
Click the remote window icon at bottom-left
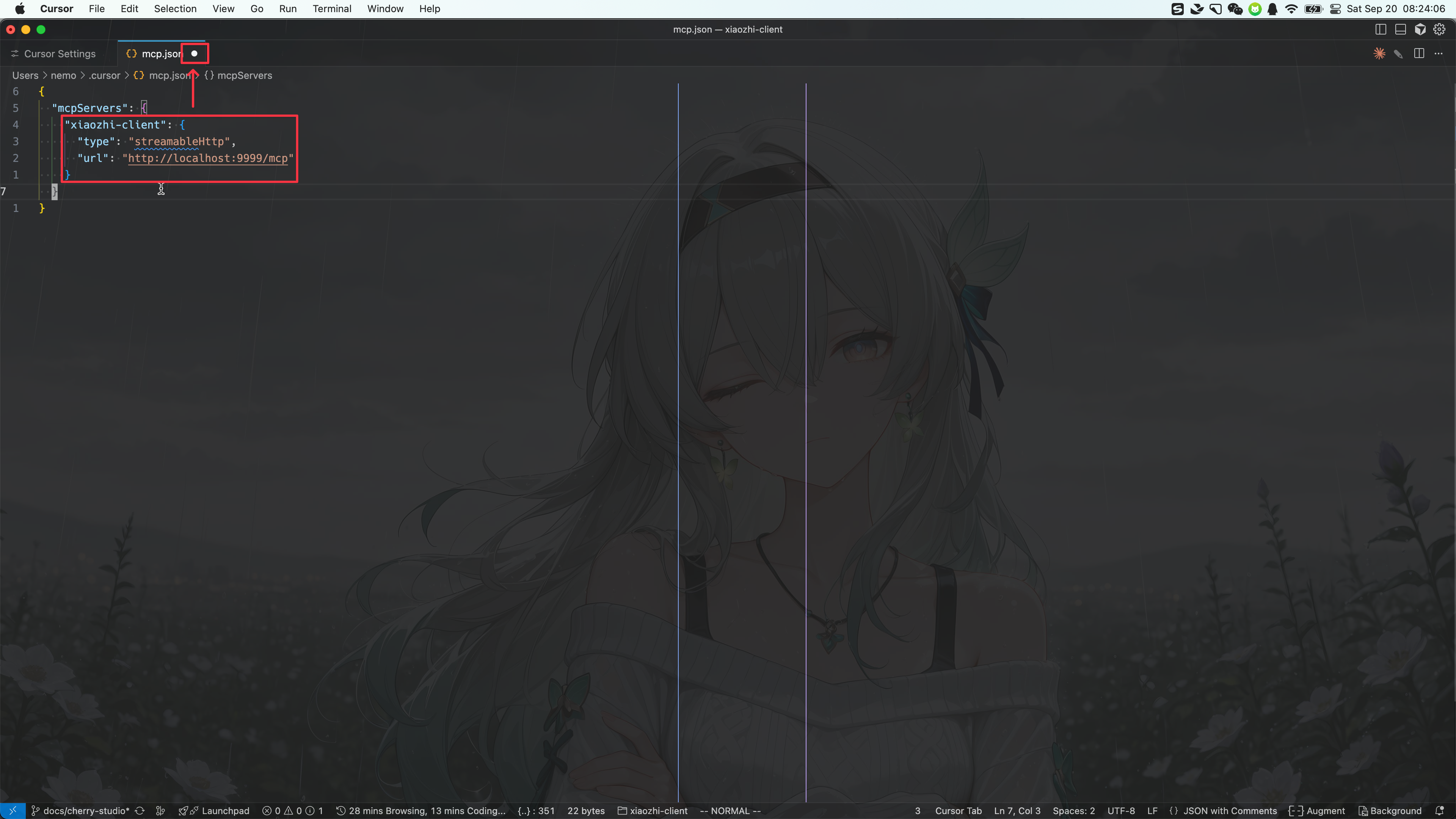click(x=13, y=811)
